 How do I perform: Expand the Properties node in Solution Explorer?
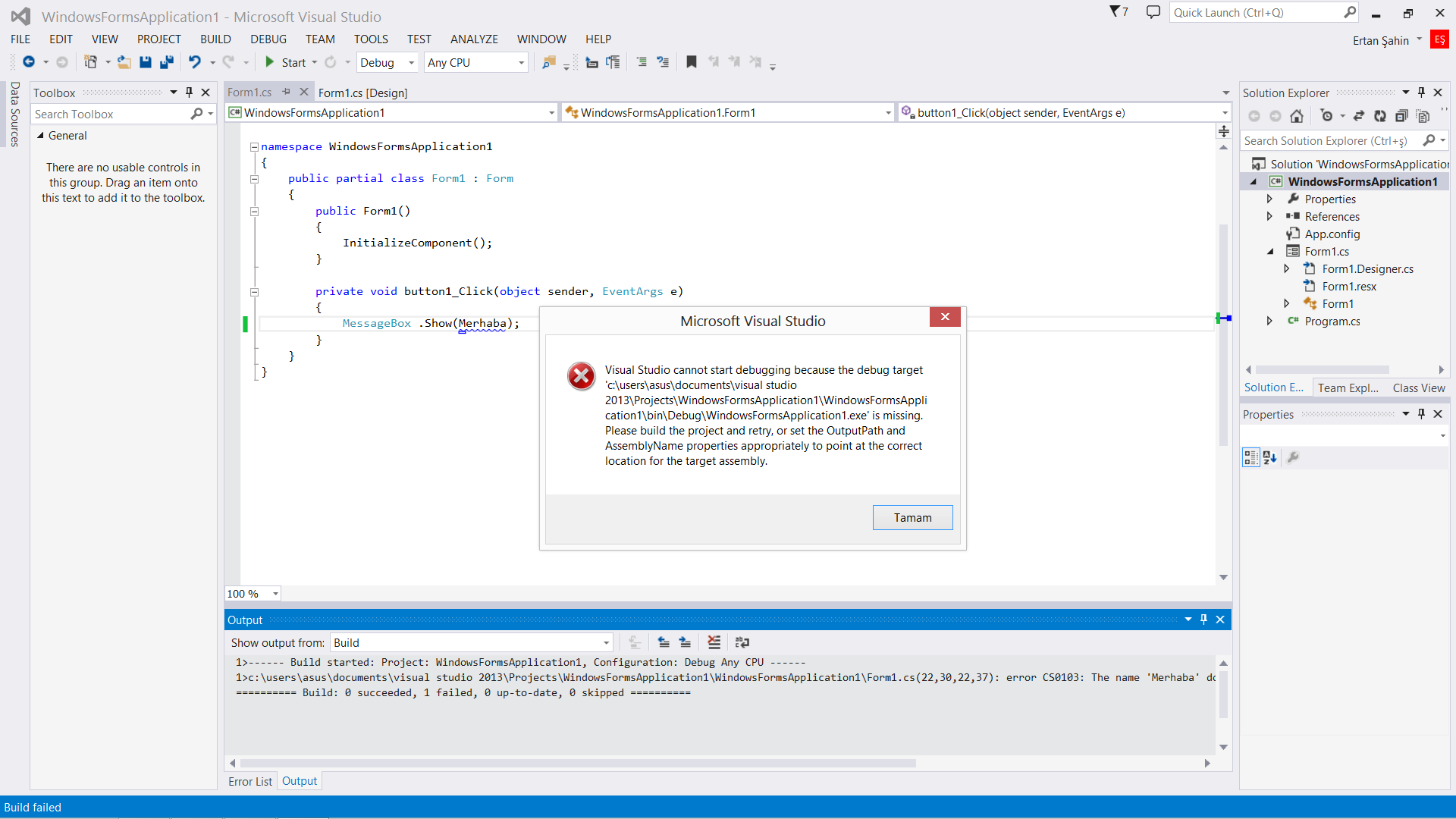click(x=1270, y=199)
